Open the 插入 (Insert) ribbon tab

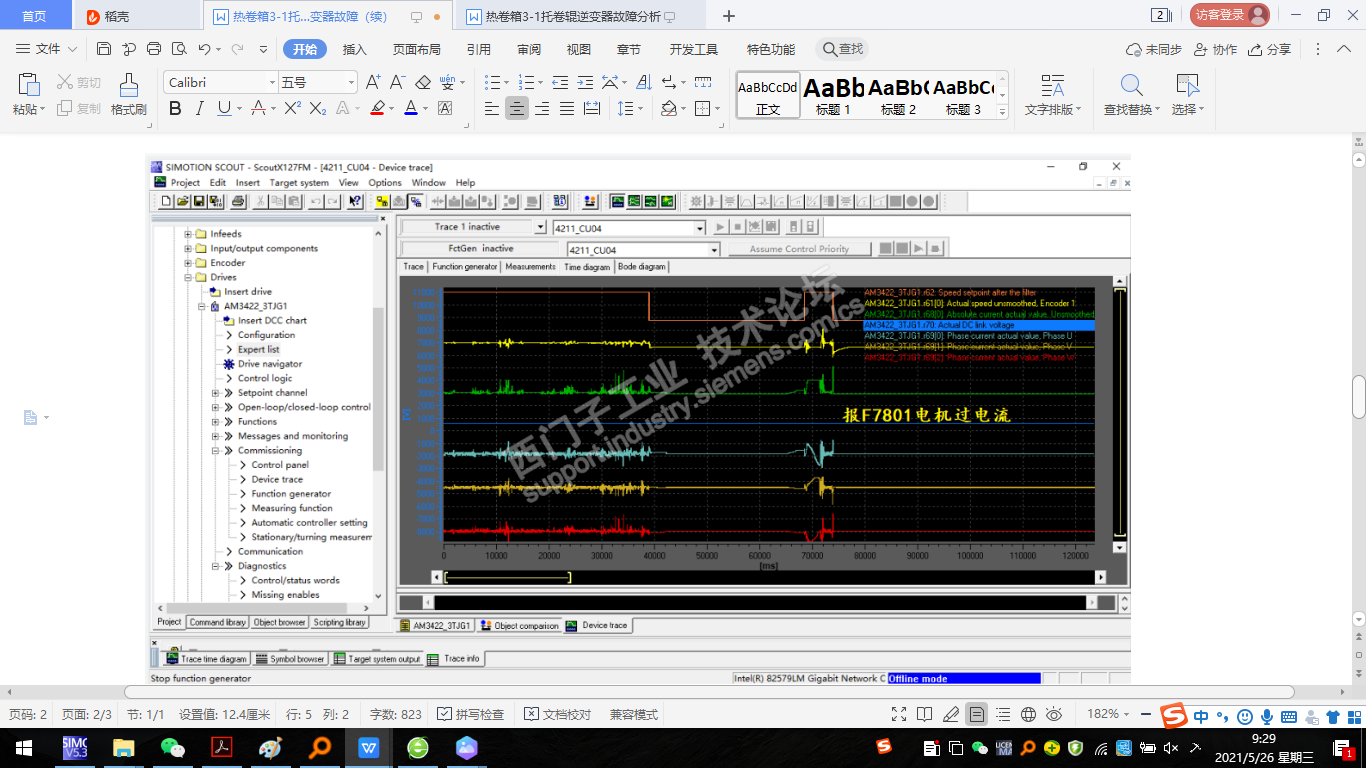coord(355,49)
